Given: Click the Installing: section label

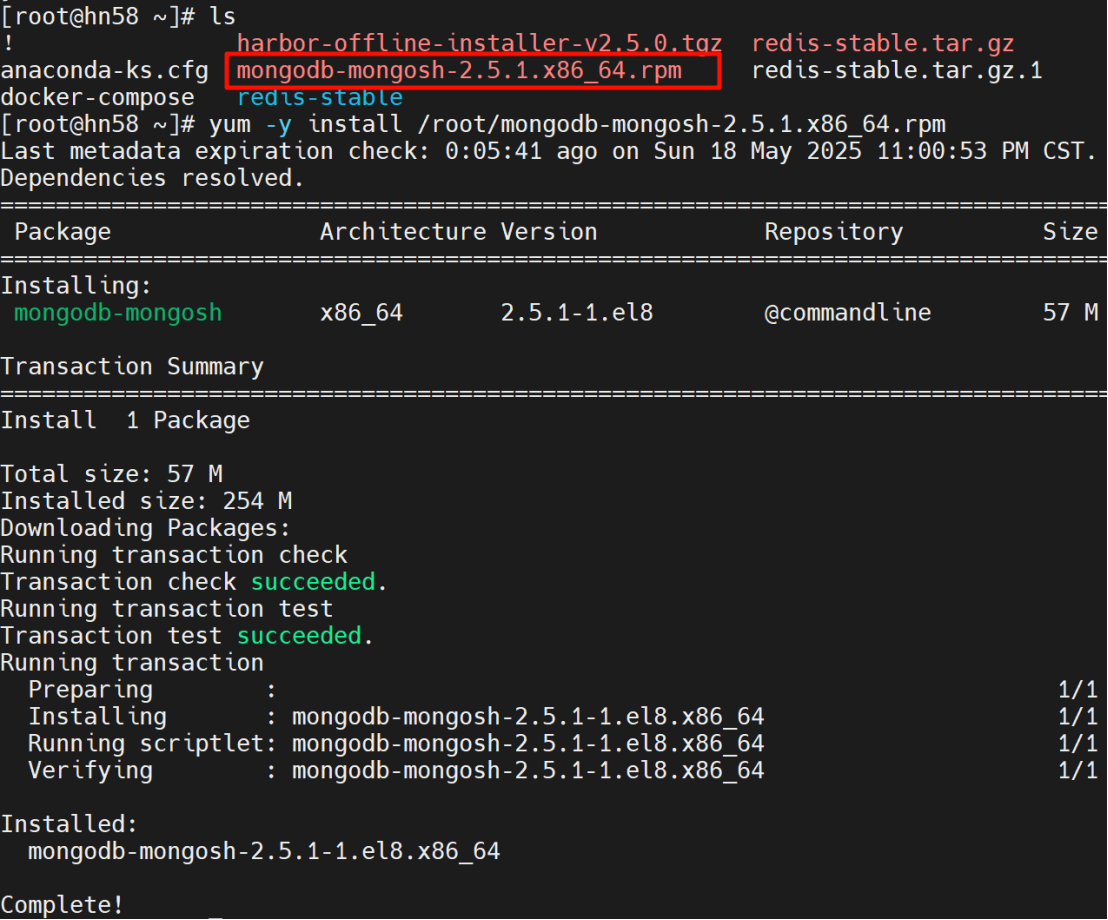Looking at the screenshot, I should click(76, 286).
